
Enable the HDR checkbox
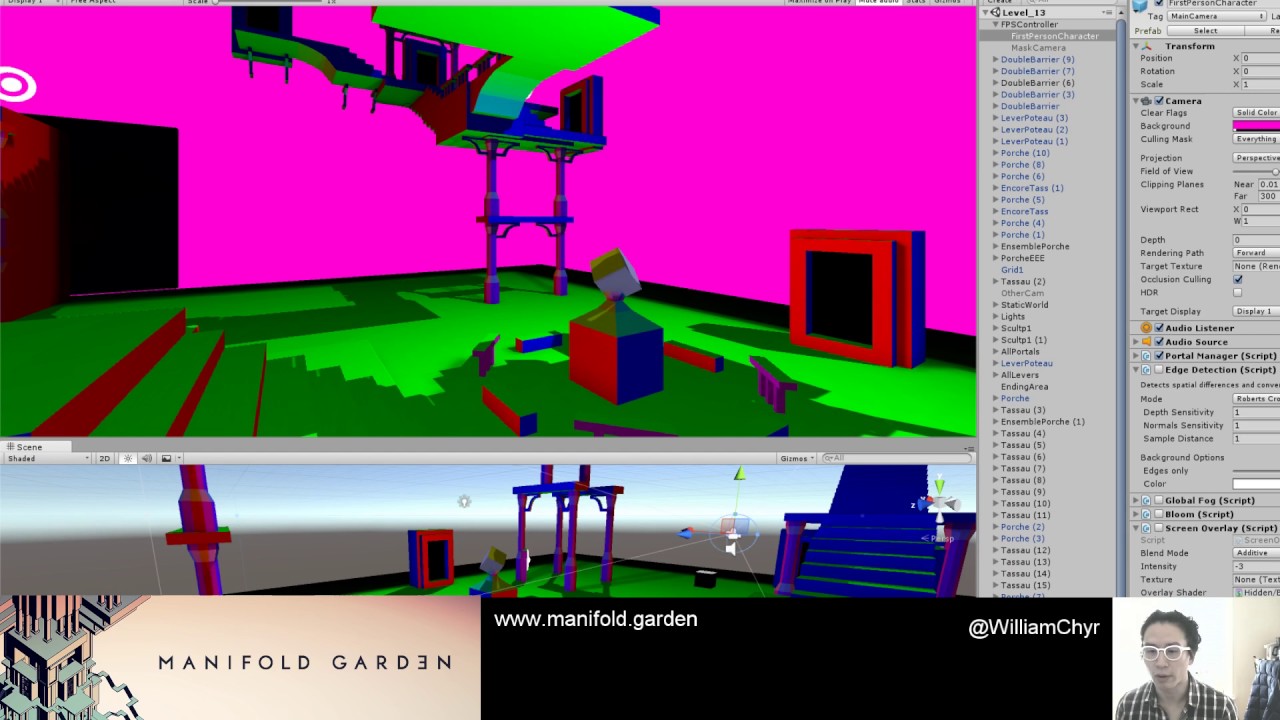(1238, 293)
